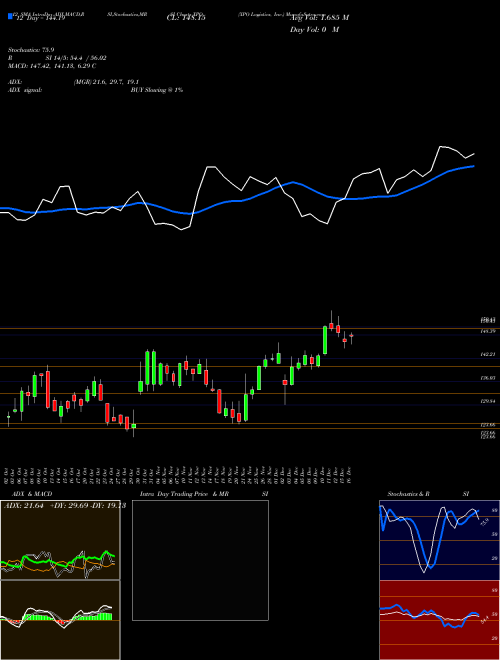This screenshot has height=660, width=500.
Task: Click 'ADX: 21.64 +DY: 29.69 -DY: 19.13' header
Action: [x=65, y=506]
